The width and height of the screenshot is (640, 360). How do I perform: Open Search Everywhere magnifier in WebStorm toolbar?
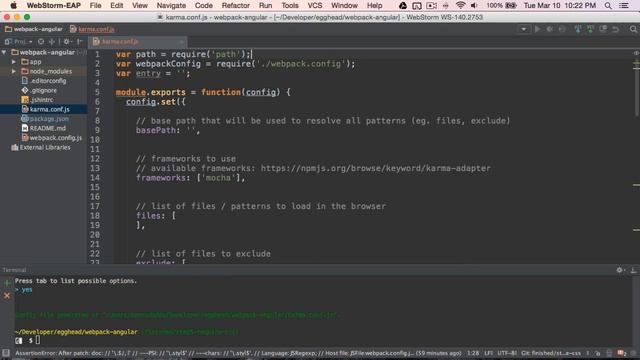(633, 29)
